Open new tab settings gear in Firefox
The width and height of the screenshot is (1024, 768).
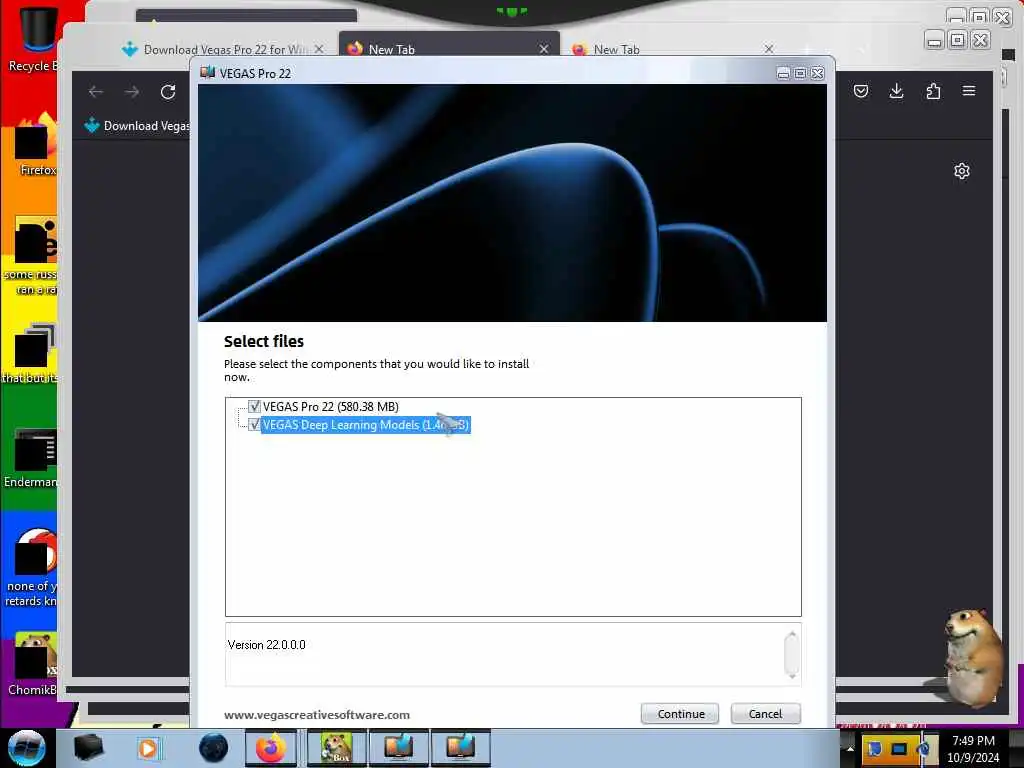tap(961, 171)
